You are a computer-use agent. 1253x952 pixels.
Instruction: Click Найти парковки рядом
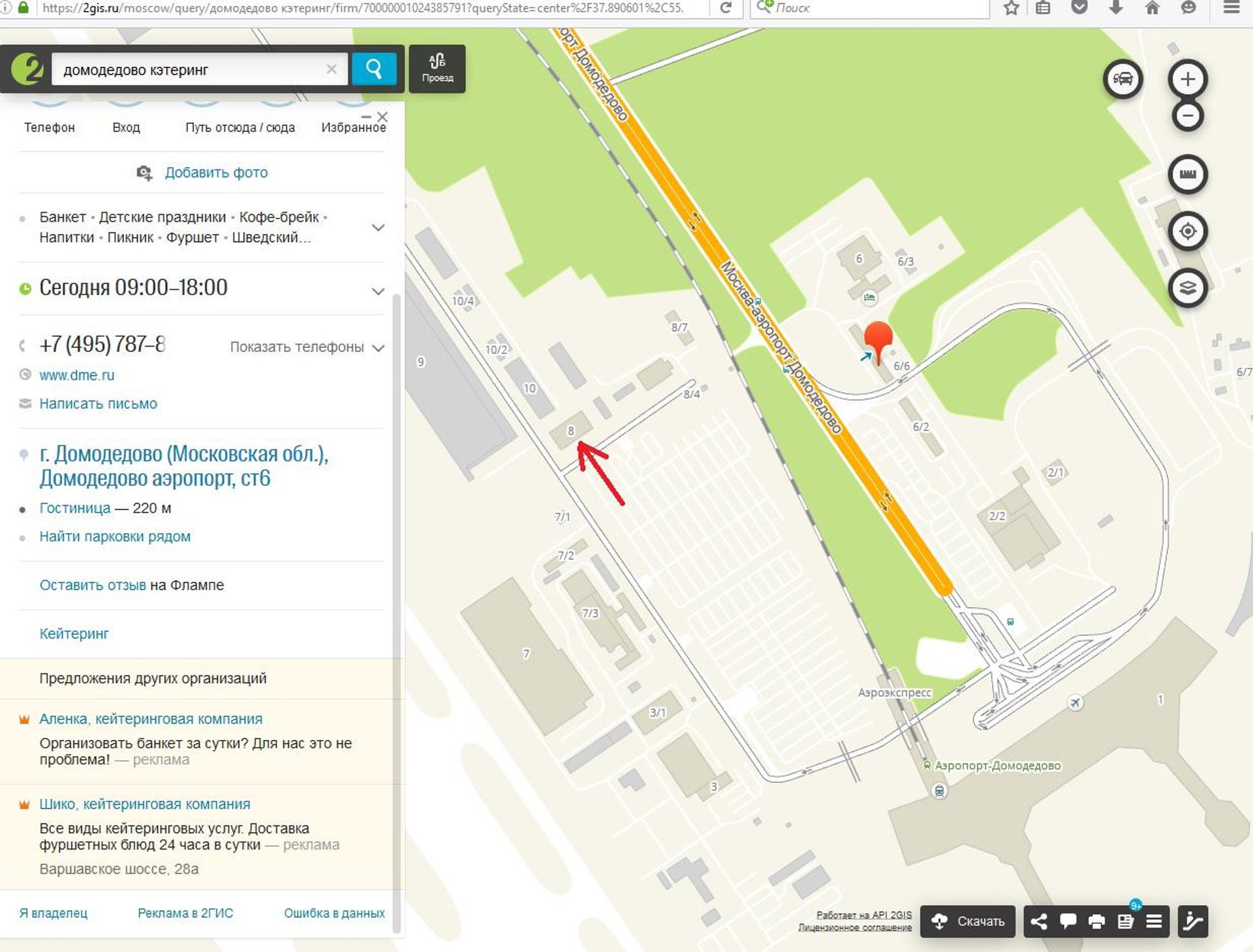pos(115,537)
